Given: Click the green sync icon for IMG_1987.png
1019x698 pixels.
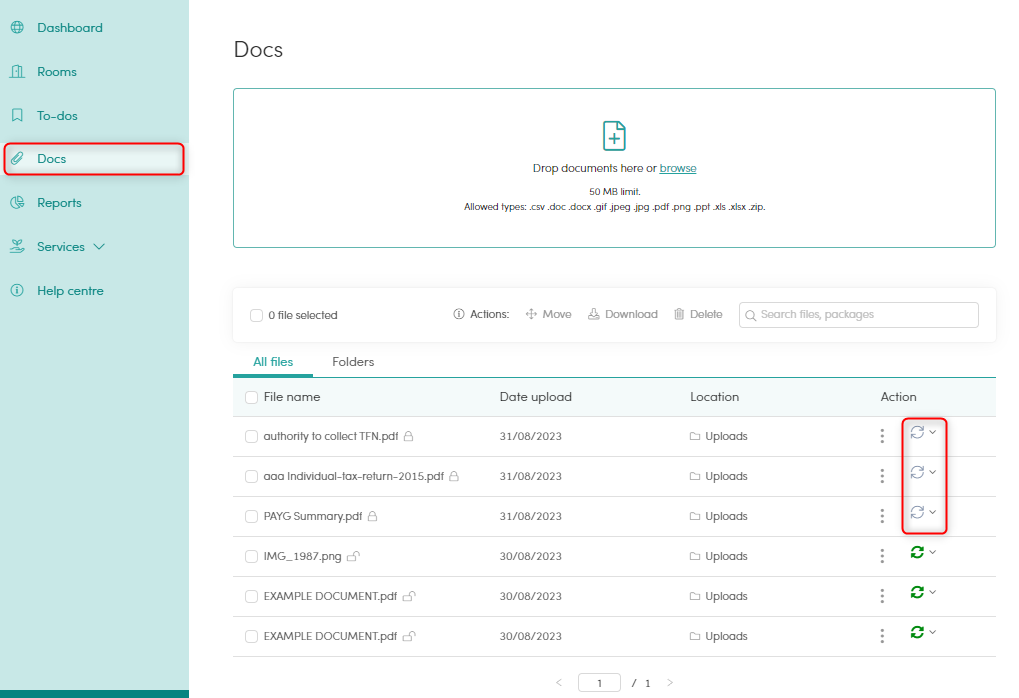Looking at the screenshot, I should tap(917, 552).
